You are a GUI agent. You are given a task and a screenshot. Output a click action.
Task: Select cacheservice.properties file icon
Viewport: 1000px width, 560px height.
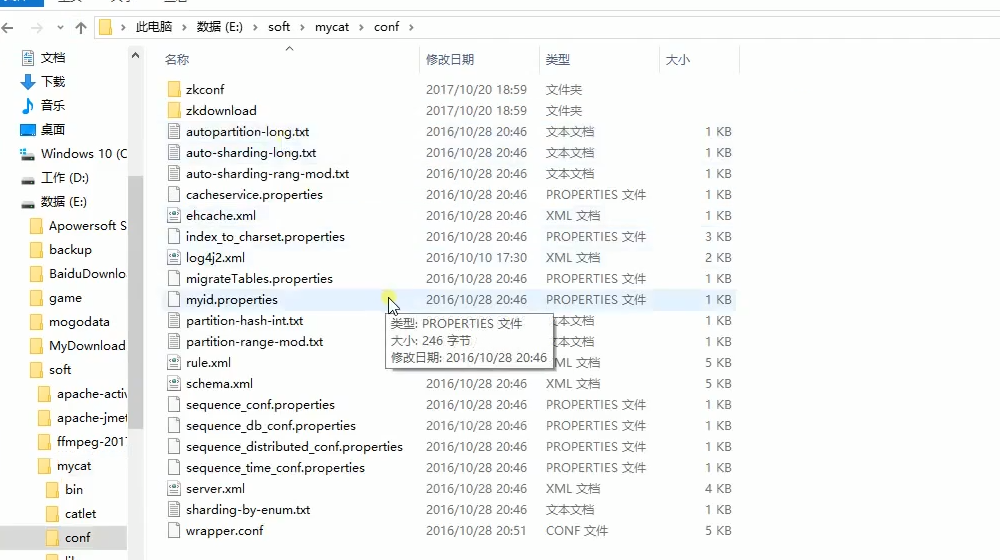coord(174,195)
